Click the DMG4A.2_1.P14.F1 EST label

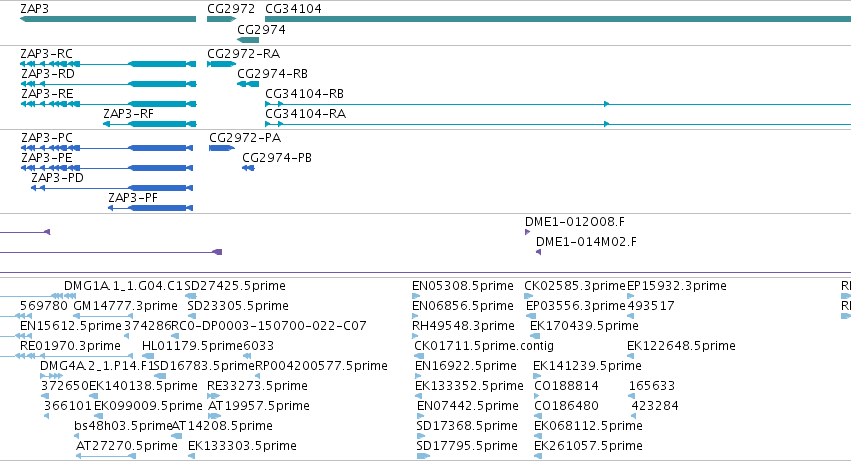97,367
